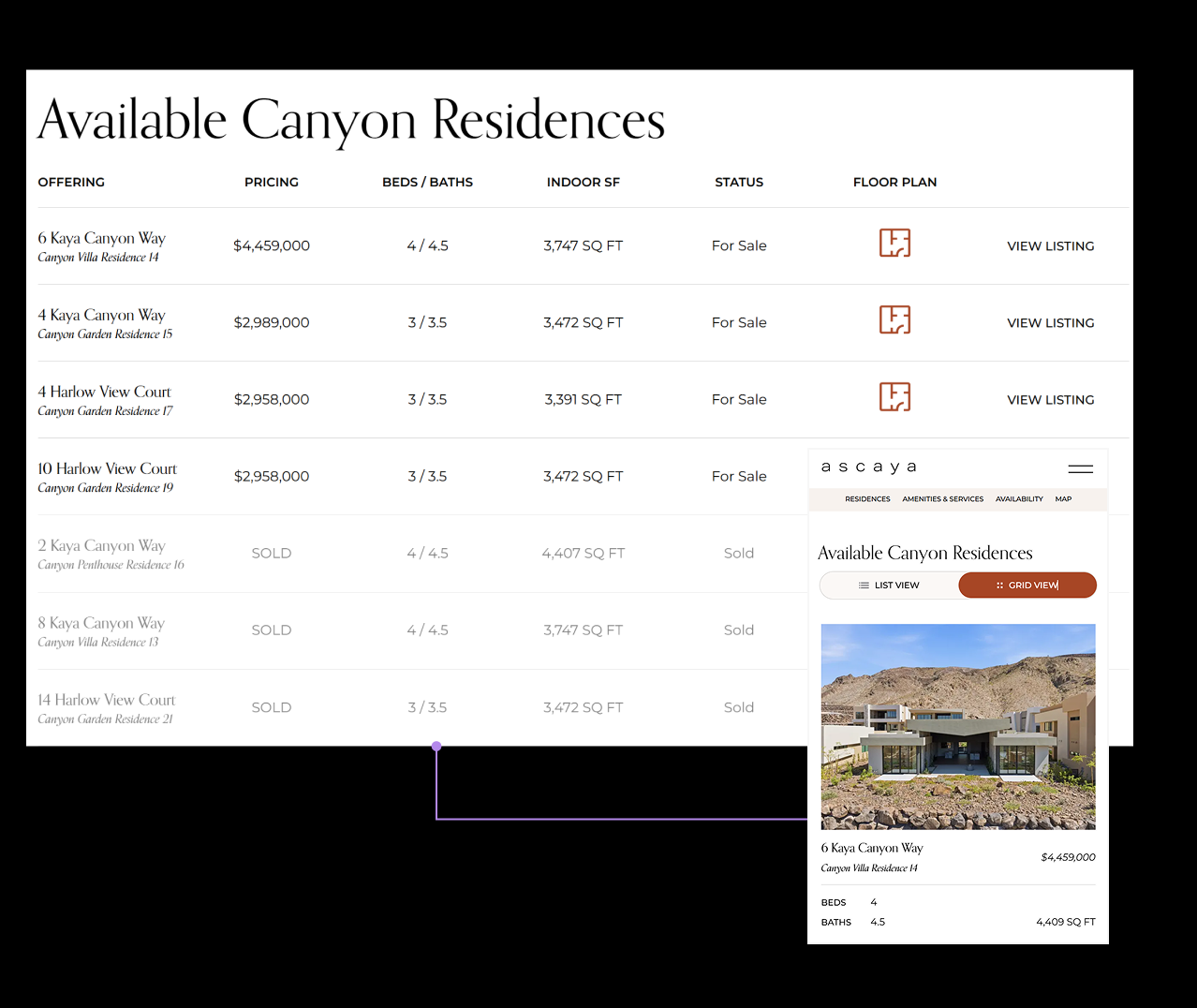
Task: Open floor plan icon for 4 Harlow View Court
Action: 894,397
